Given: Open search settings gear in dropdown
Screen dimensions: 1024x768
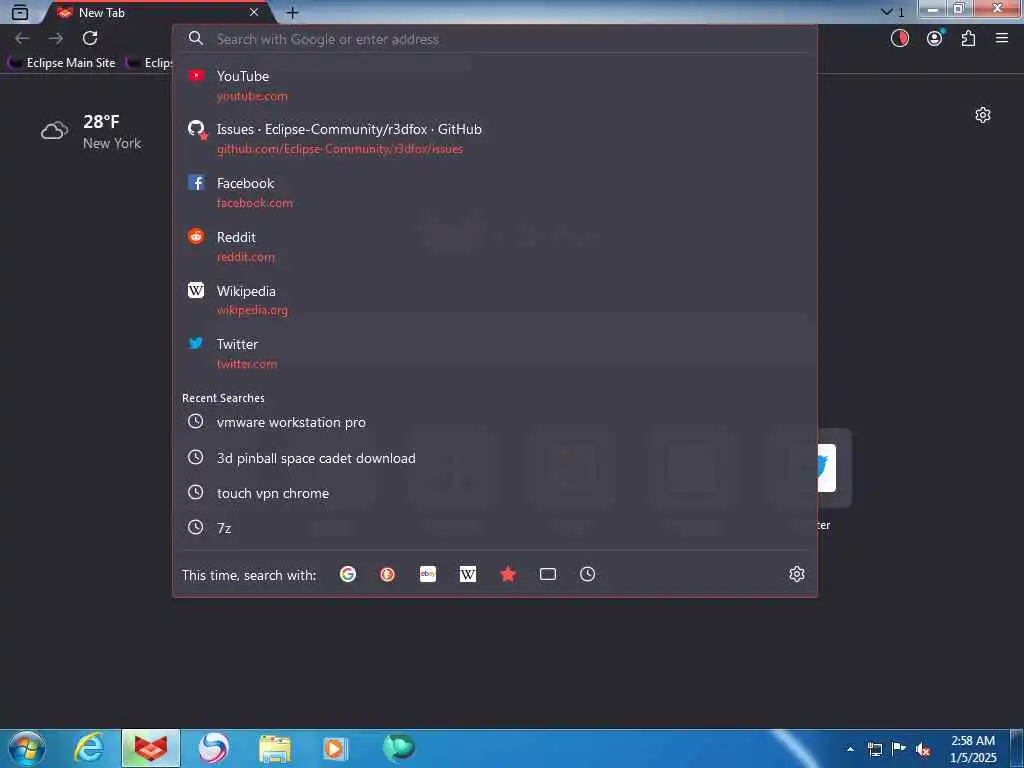Looking at the screenshot, I should click(x=797, y=574).
